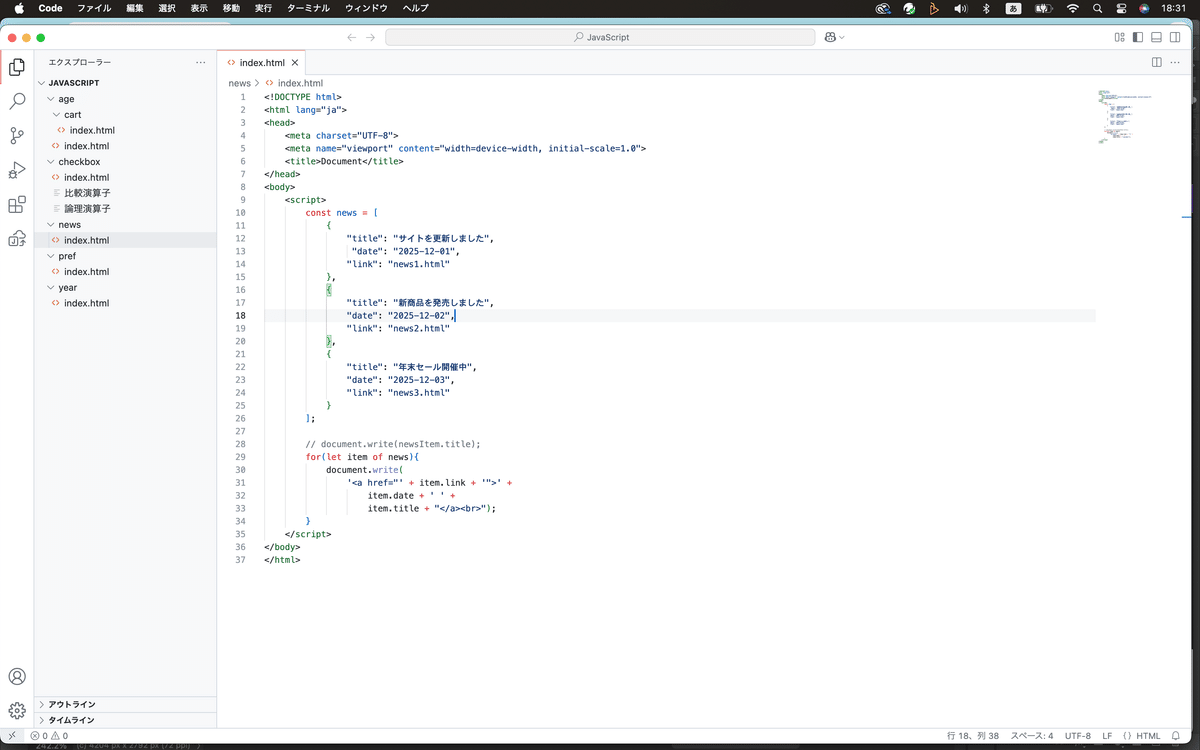Toggle the primary sidebar layout button

[x=1138, y=37]
